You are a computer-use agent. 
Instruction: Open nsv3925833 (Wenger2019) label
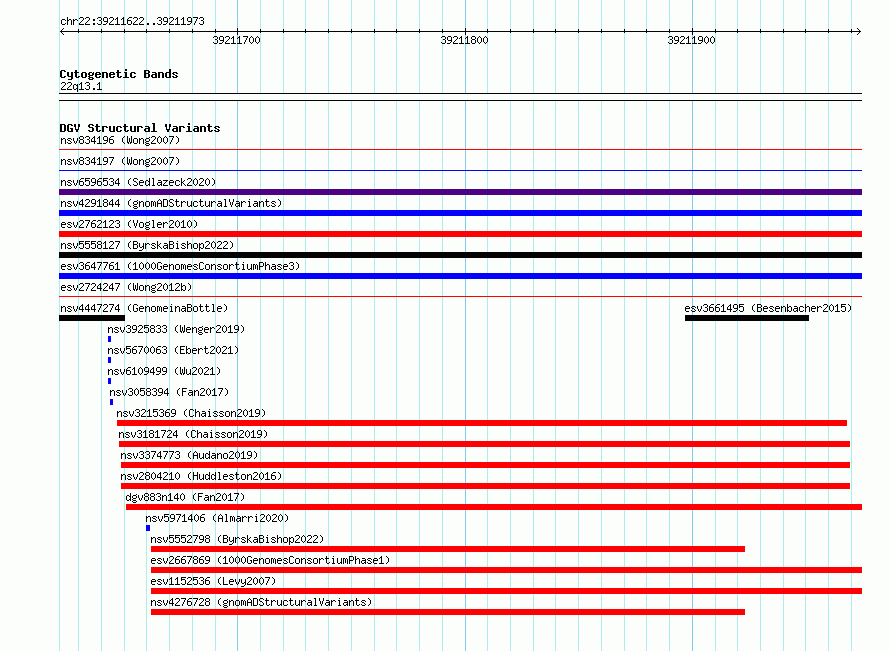click(x=176, y=329)
